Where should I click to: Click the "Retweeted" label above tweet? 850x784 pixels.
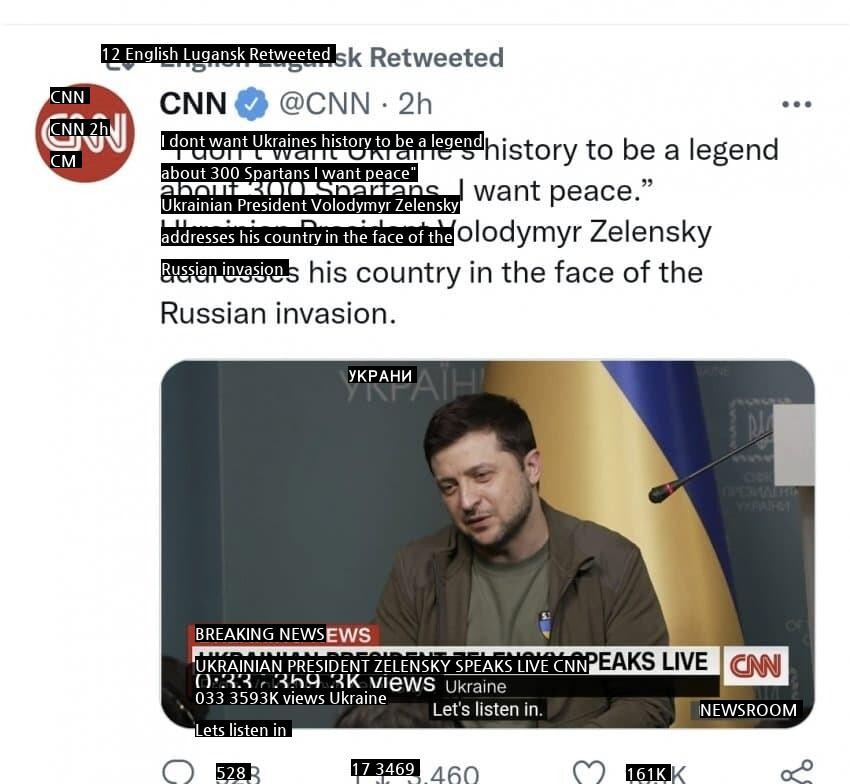(436, 58)
